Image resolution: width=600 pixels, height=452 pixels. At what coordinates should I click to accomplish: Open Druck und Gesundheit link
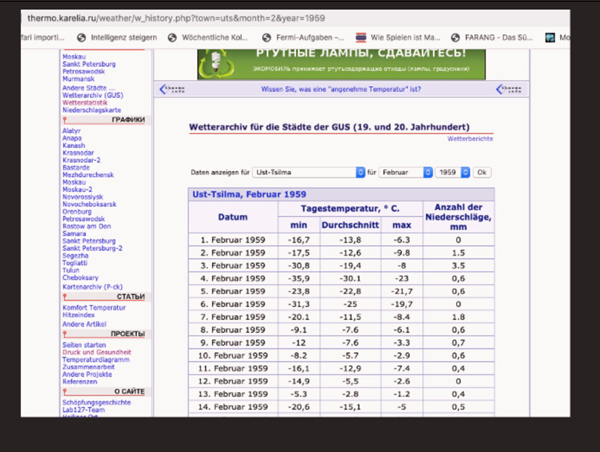96,352
